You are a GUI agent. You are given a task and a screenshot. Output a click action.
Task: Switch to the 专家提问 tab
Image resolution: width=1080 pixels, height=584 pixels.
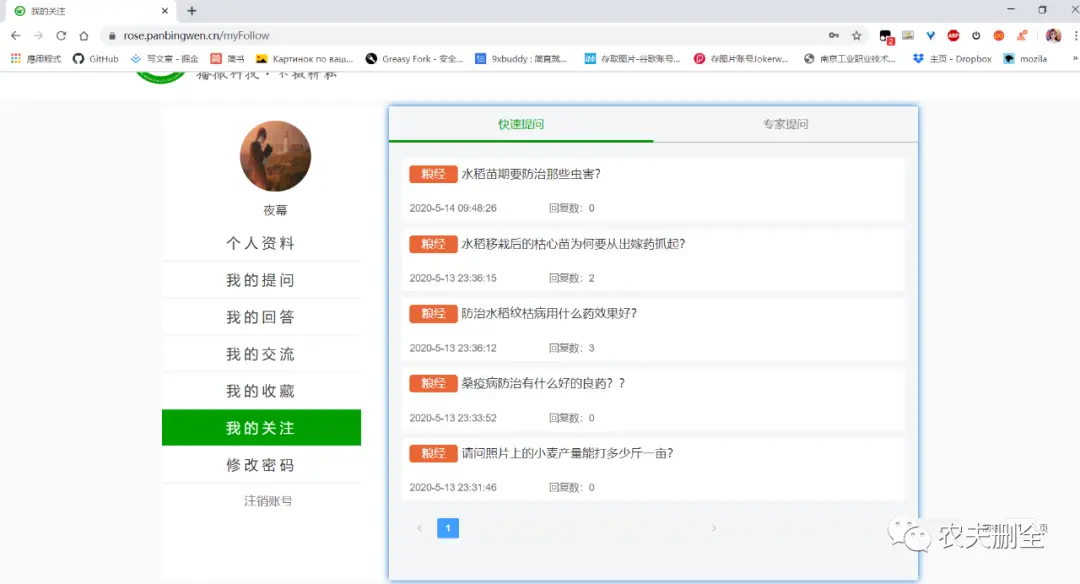pos(785,124)
